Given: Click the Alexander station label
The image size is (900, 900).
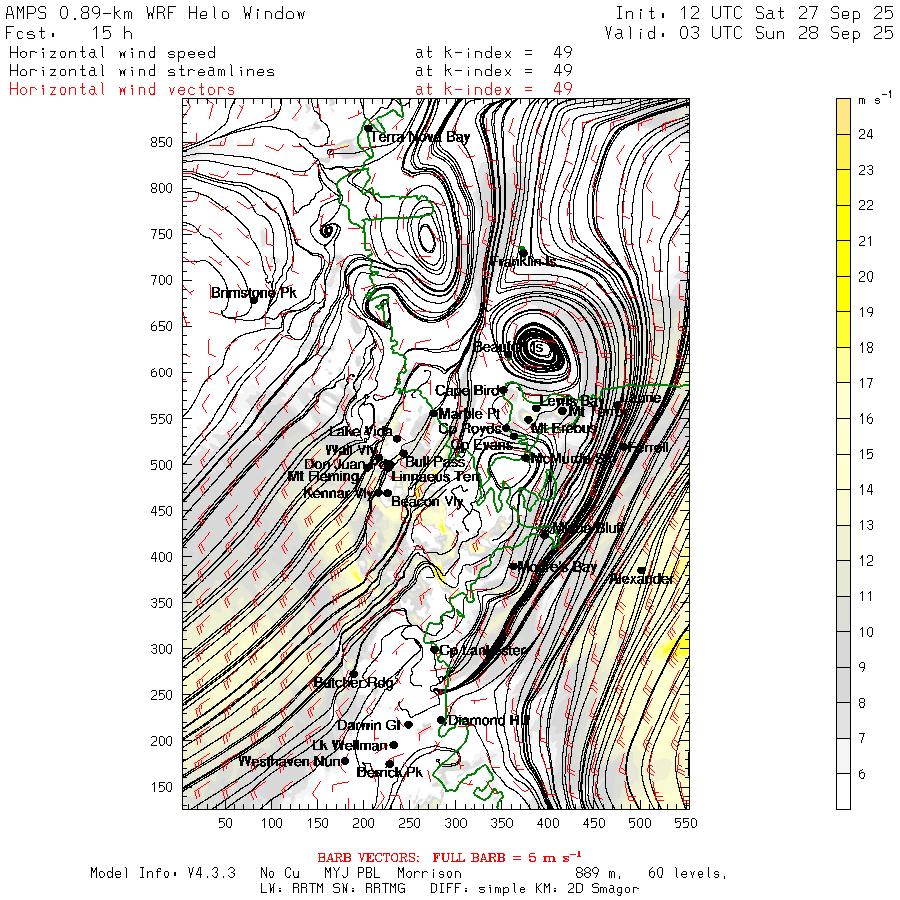Looking at the screenshot, I should pos(641,579).
